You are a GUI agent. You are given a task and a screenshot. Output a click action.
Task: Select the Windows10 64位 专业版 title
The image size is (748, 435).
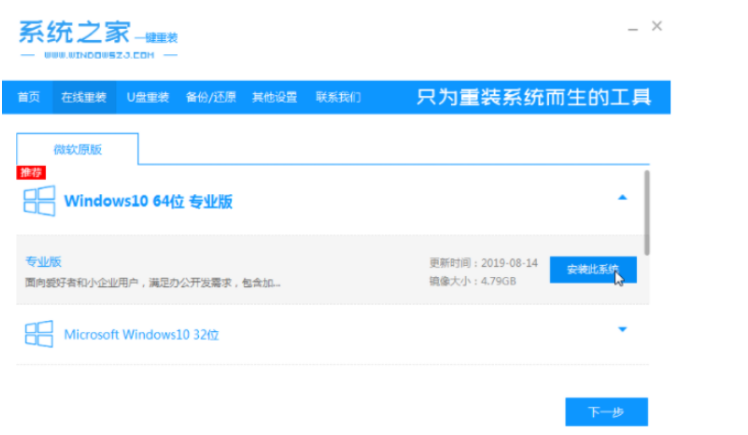click(x=148, y=201)
